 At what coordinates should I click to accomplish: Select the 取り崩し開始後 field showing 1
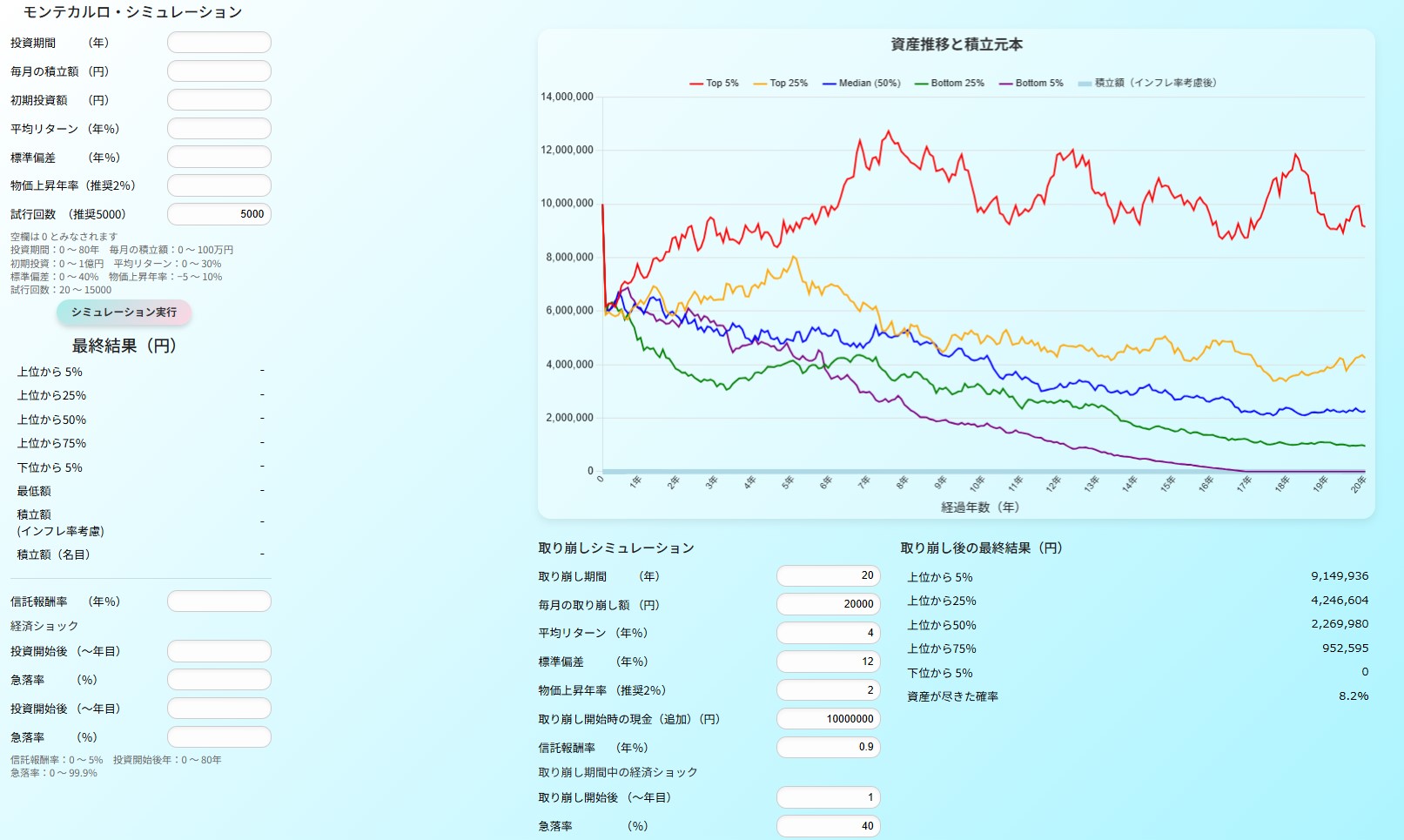828,797
